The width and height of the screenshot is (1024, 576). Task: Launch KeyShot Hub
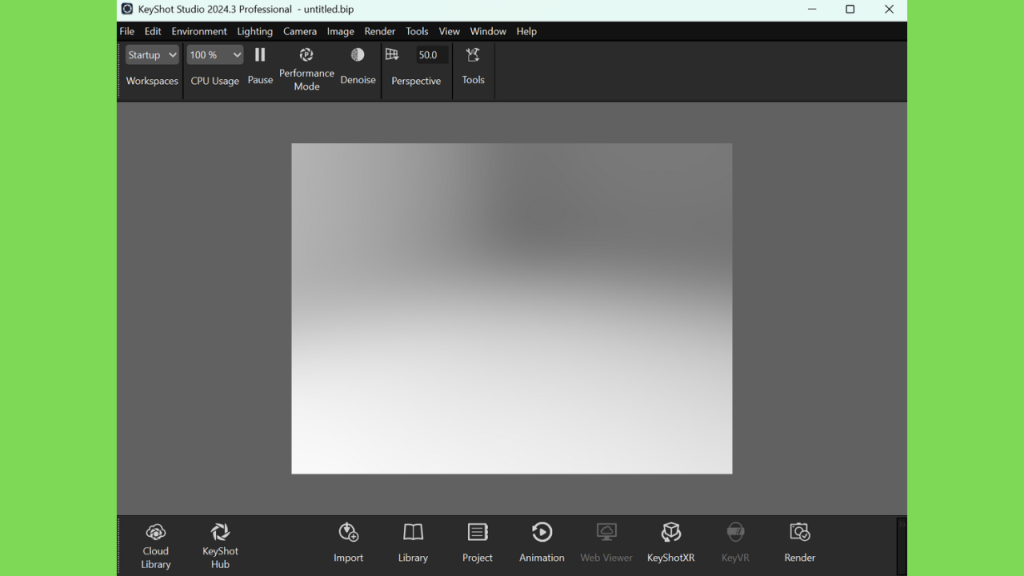pyautogui.click(x=220, y=546)
